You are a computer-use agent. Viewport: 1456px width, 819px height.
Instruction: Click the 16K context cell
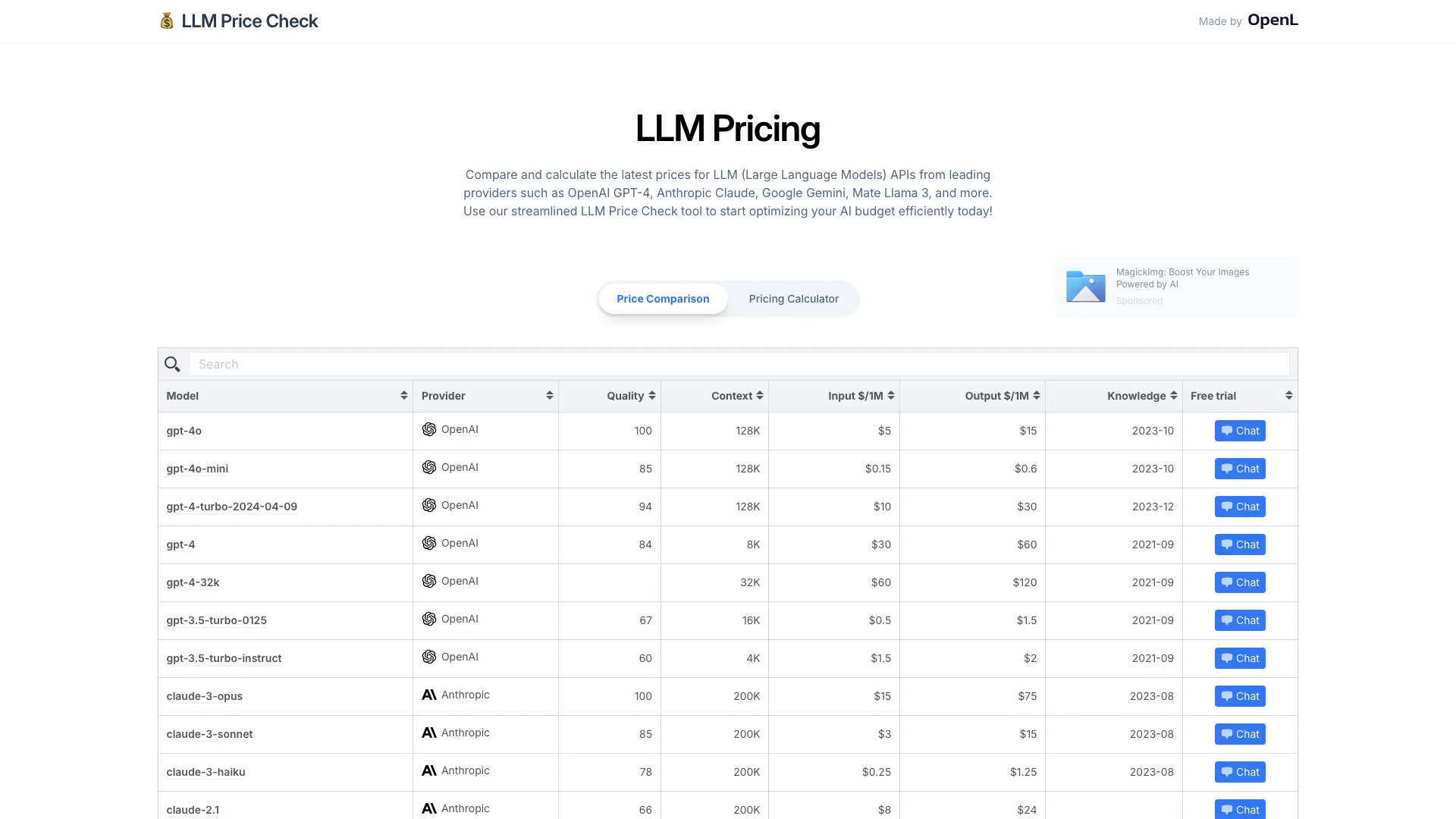[714, 620]
